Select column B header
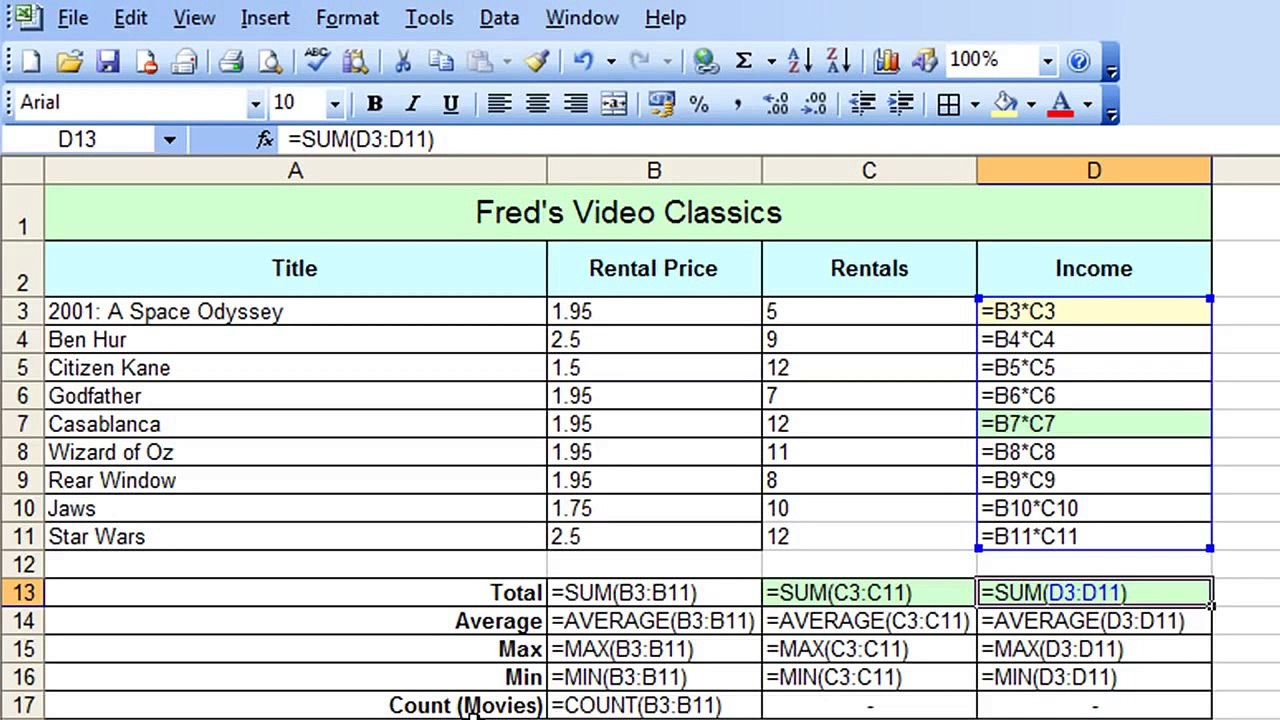Image resolution: width=1280 pixels, height=720 pixels. tap(654, 171)
